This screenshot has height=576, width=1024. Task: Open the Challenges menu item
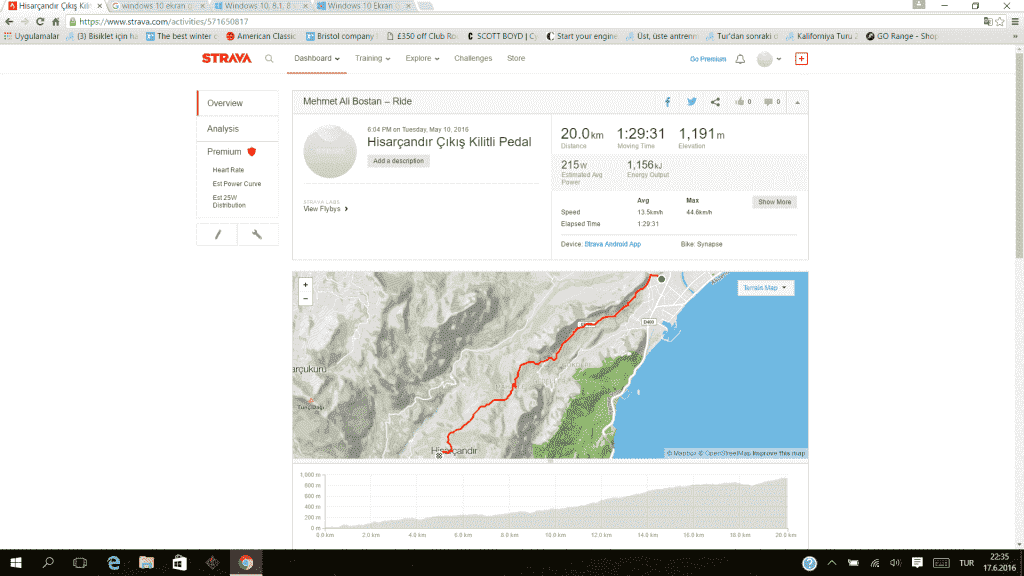tap(473, 59)
